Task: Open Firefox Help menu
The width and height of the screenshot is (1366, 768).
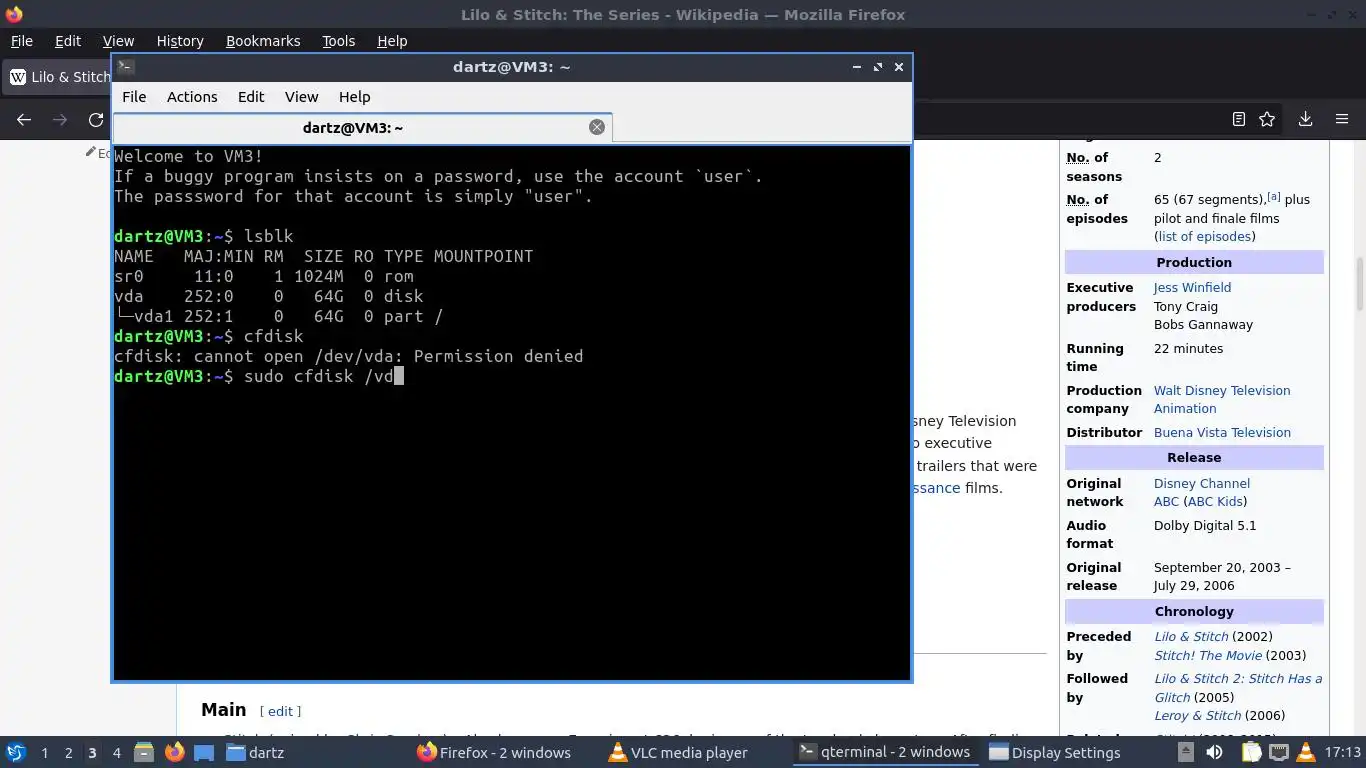Action: [392, 41]
